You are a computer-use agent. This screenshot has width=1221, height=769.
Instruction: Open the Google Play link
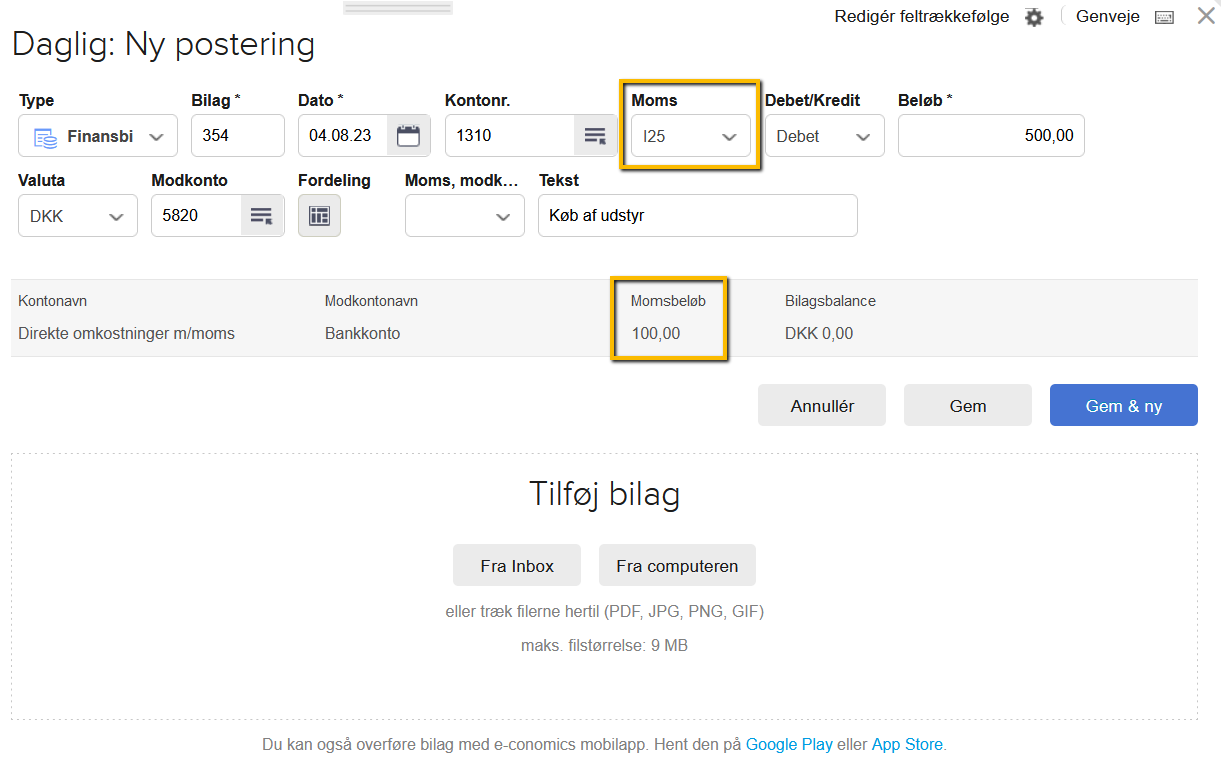click(x=789, y=745)
